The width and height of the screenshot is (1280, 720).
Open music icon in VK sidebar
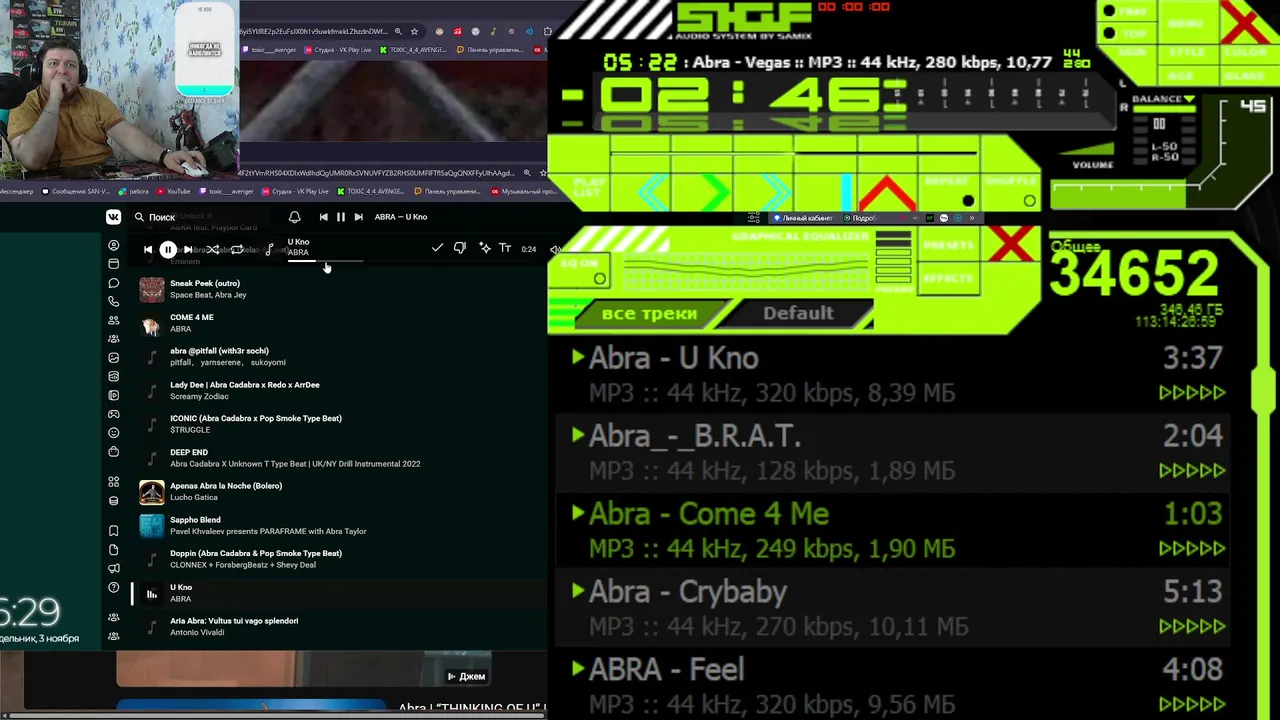[114, 377]
